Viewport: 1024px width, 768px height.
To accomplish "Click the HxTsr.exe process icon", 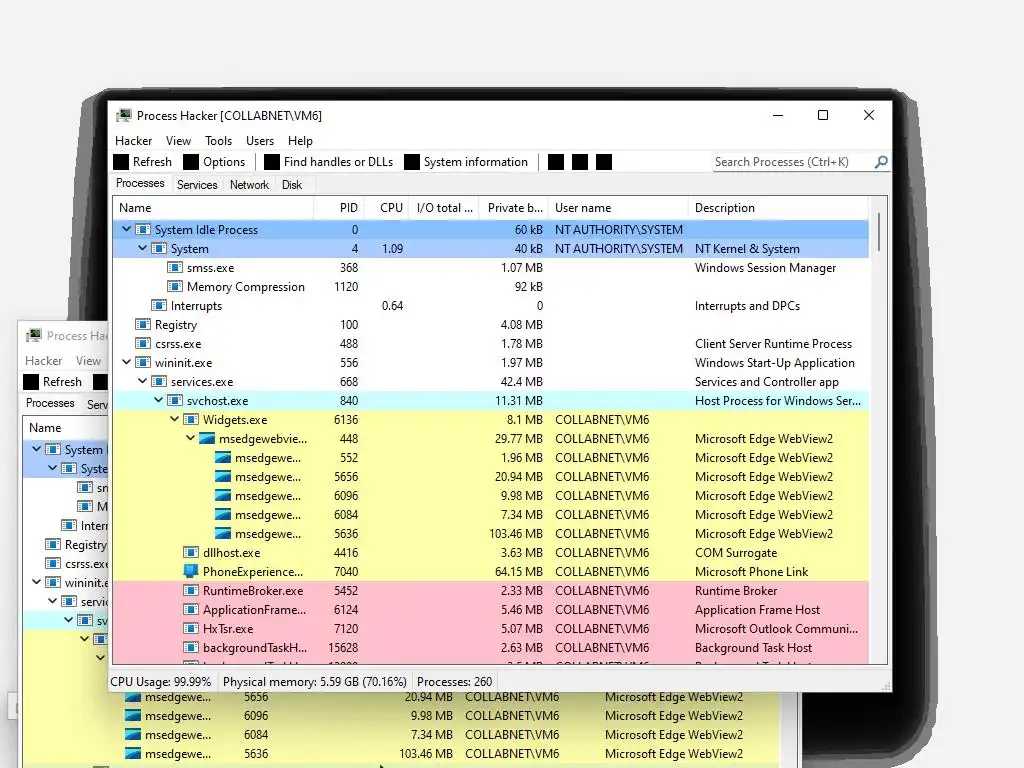I will [191, 628].
